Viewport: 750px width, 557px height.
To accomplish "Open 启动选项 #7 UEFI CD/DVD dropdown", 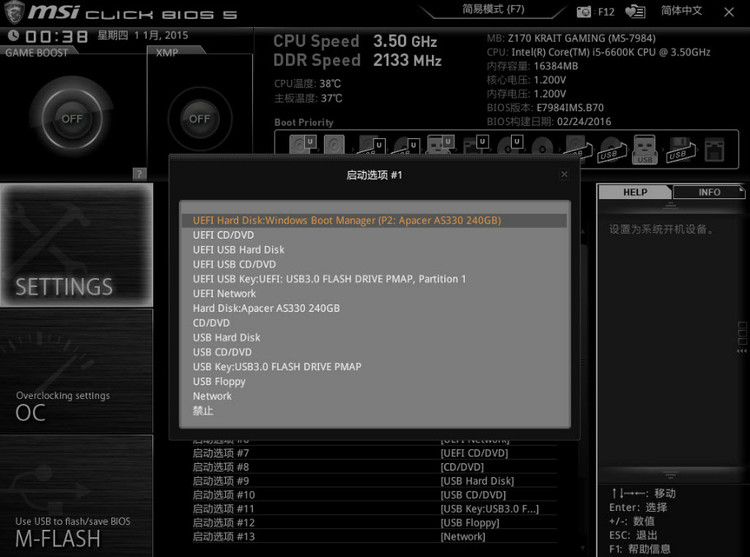I will pyautogui.click(x=375, y=453).
